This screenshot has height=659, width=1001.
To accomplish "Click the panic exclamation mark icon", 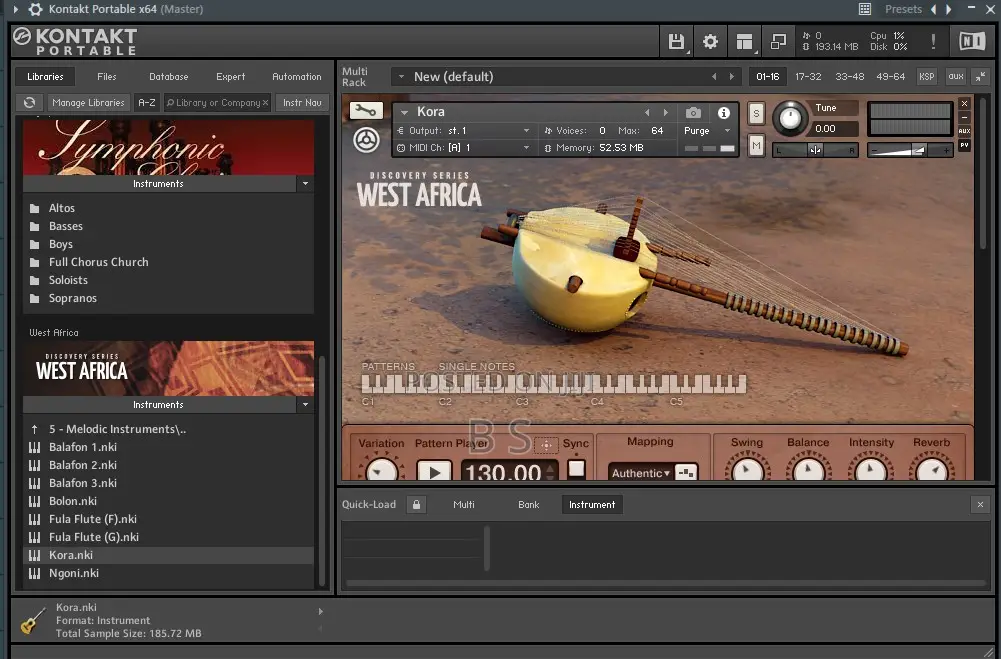I will point(933,42).
